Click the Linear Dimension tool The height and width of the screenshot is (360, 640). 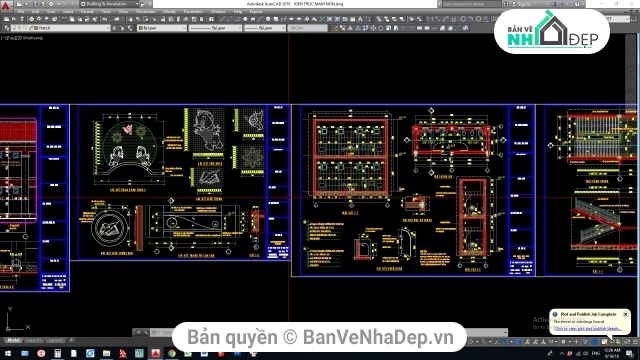pyautogui.click(x=430, y=19)
